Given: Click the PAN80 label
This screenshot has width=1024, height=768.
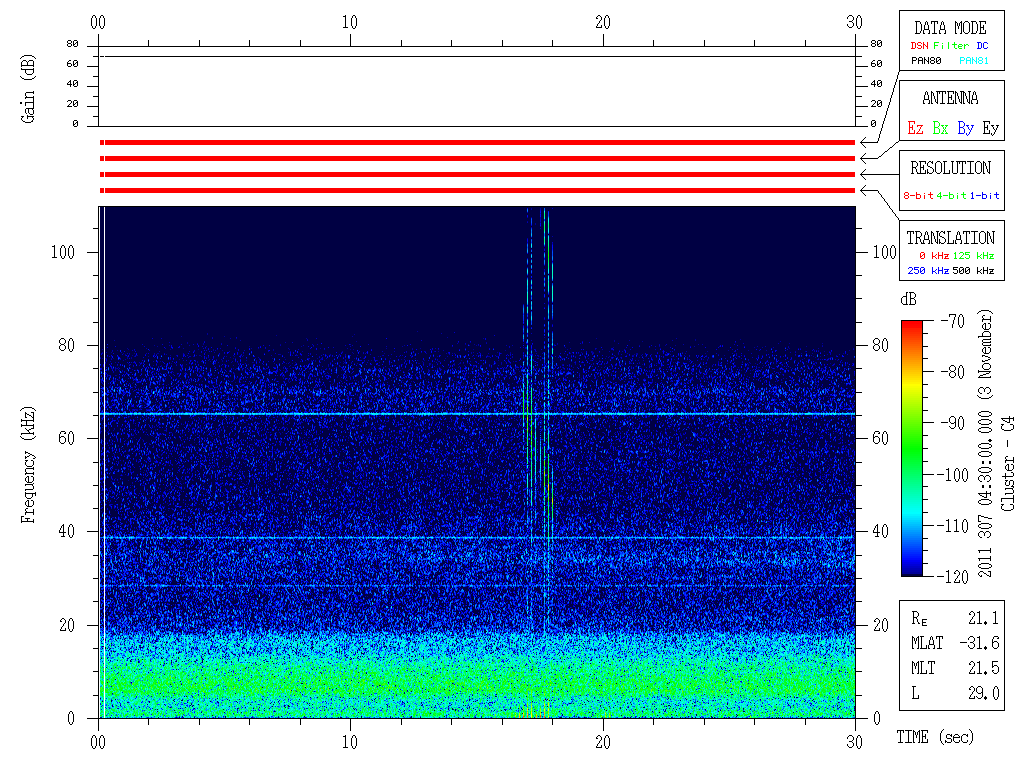Looking at the screenshot, I should click(926, 61).
